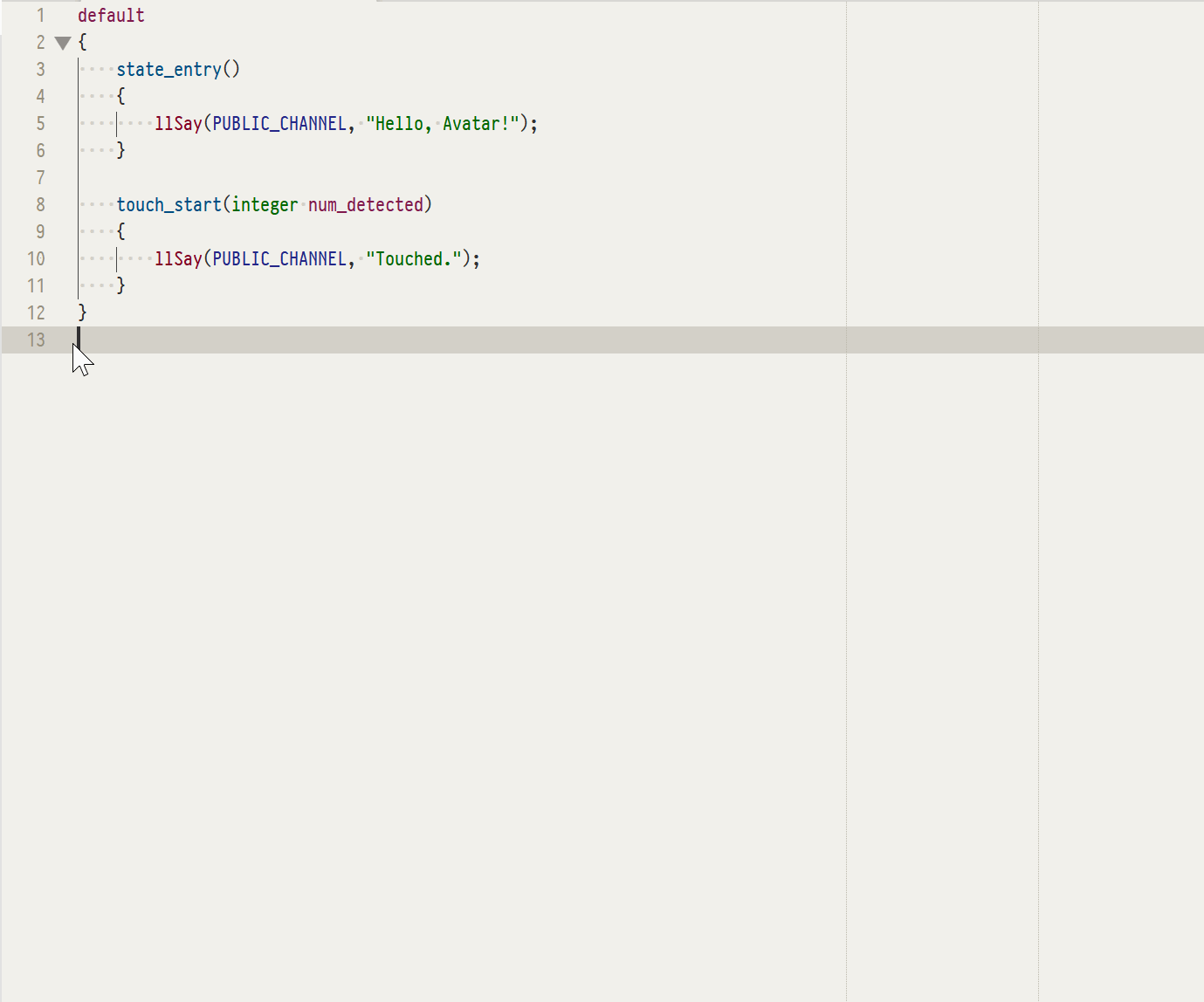Click line number 3 in the gutter
This screenshot has width=1204, height=1002.
pyautogui.click(x=40, y=70)
